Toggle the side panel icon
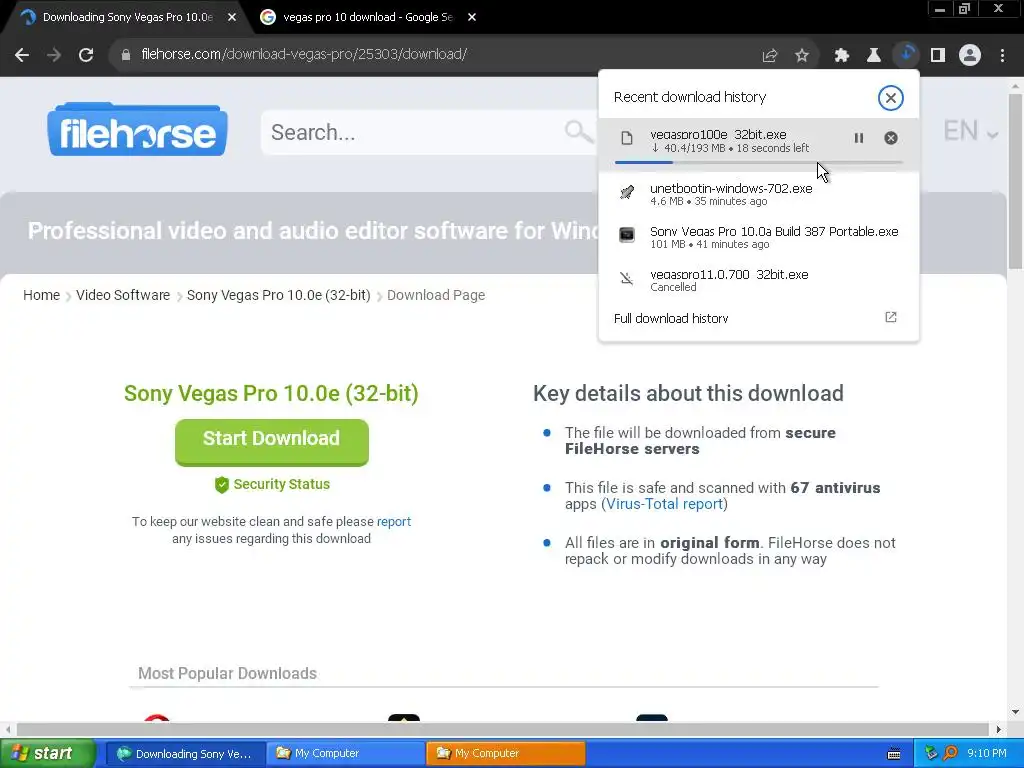 tap(938, 56)
